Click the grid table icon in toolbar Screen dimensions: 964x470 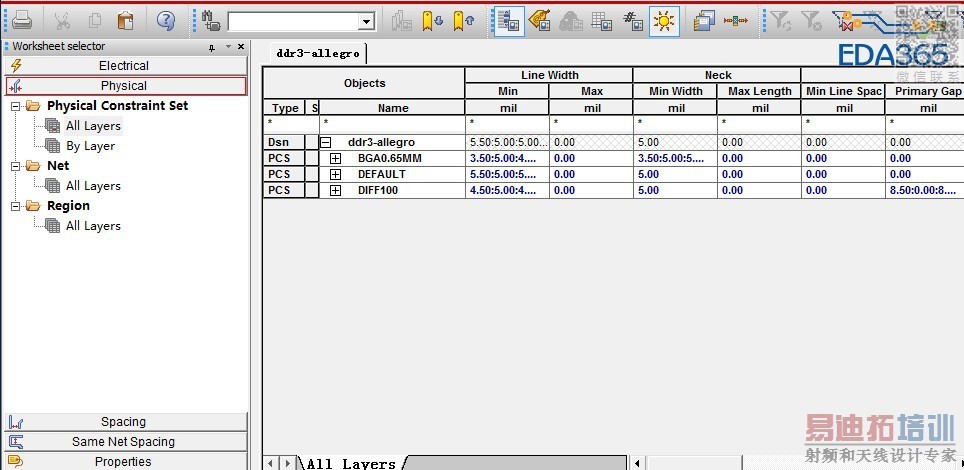[x=601, y=21]
